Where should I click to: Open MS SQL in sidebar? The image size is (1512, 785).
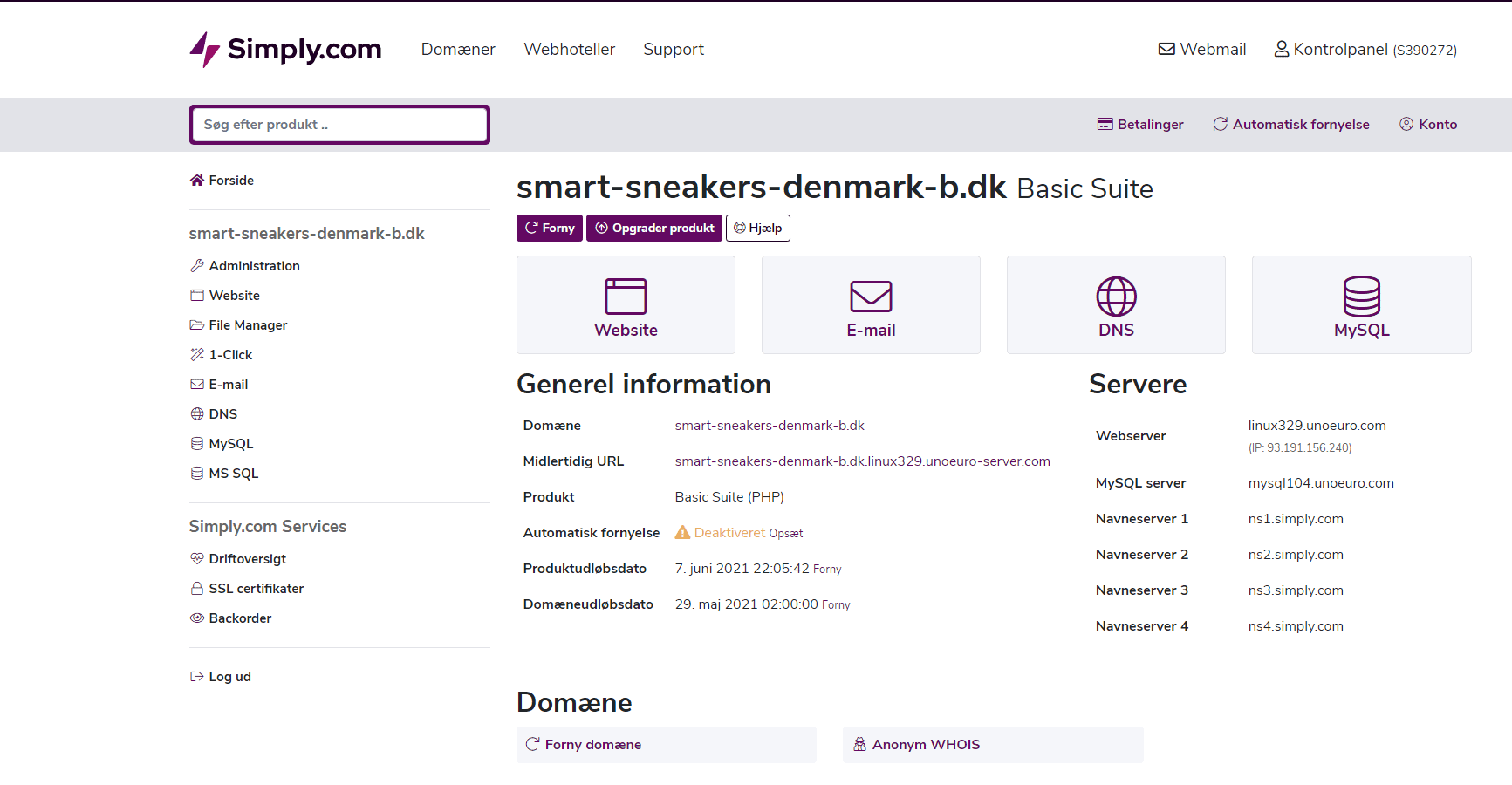click(224, 474)
